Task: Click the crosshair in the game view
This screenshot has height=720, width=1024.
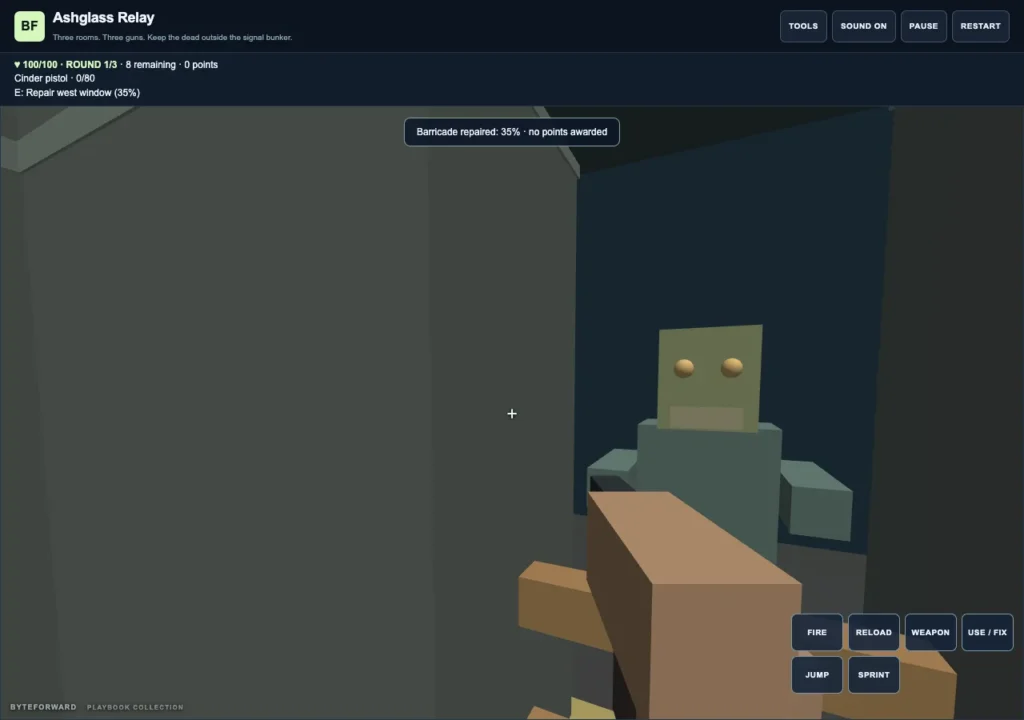Action: (512, 414)
